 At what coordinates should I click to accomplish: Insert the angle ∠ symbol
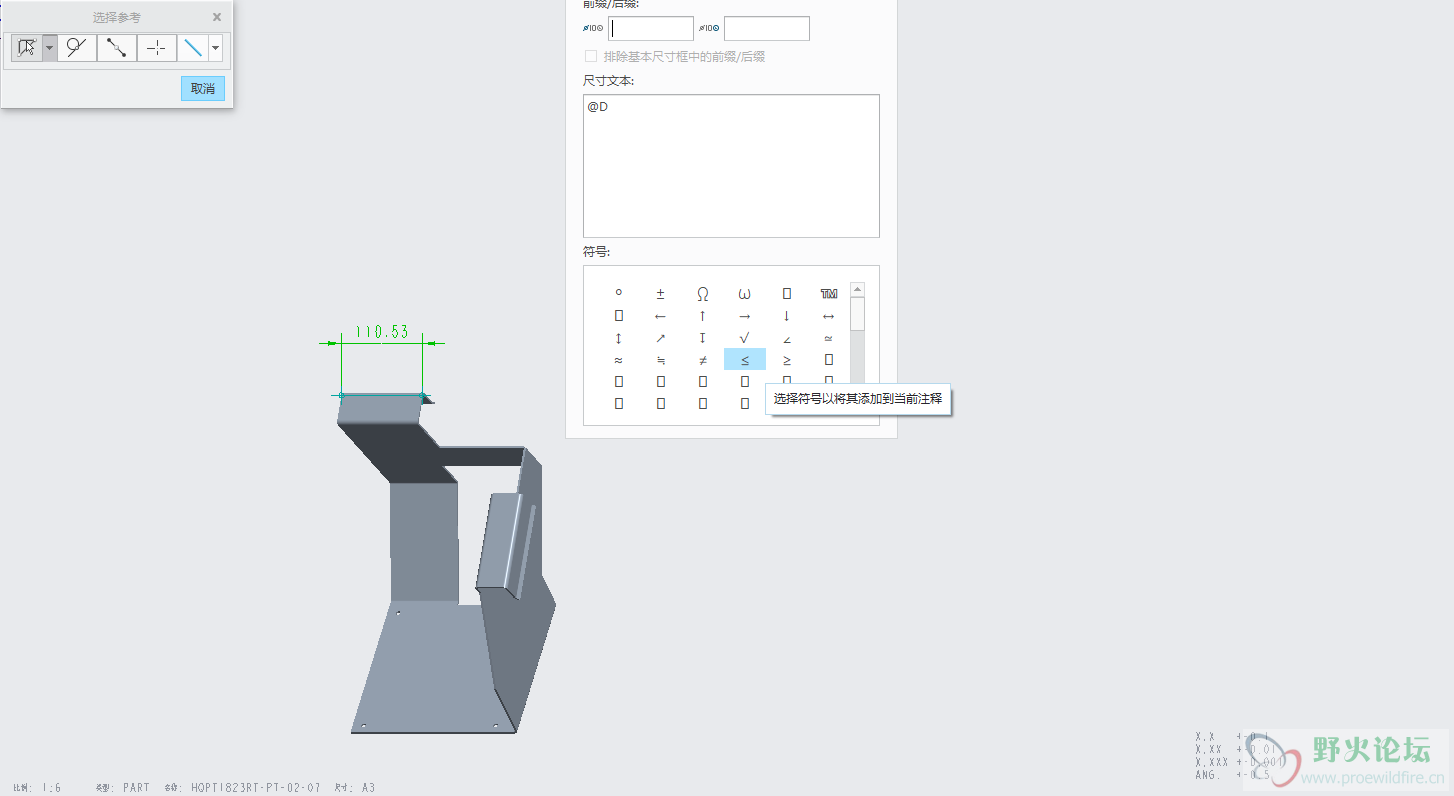(787, 337)
